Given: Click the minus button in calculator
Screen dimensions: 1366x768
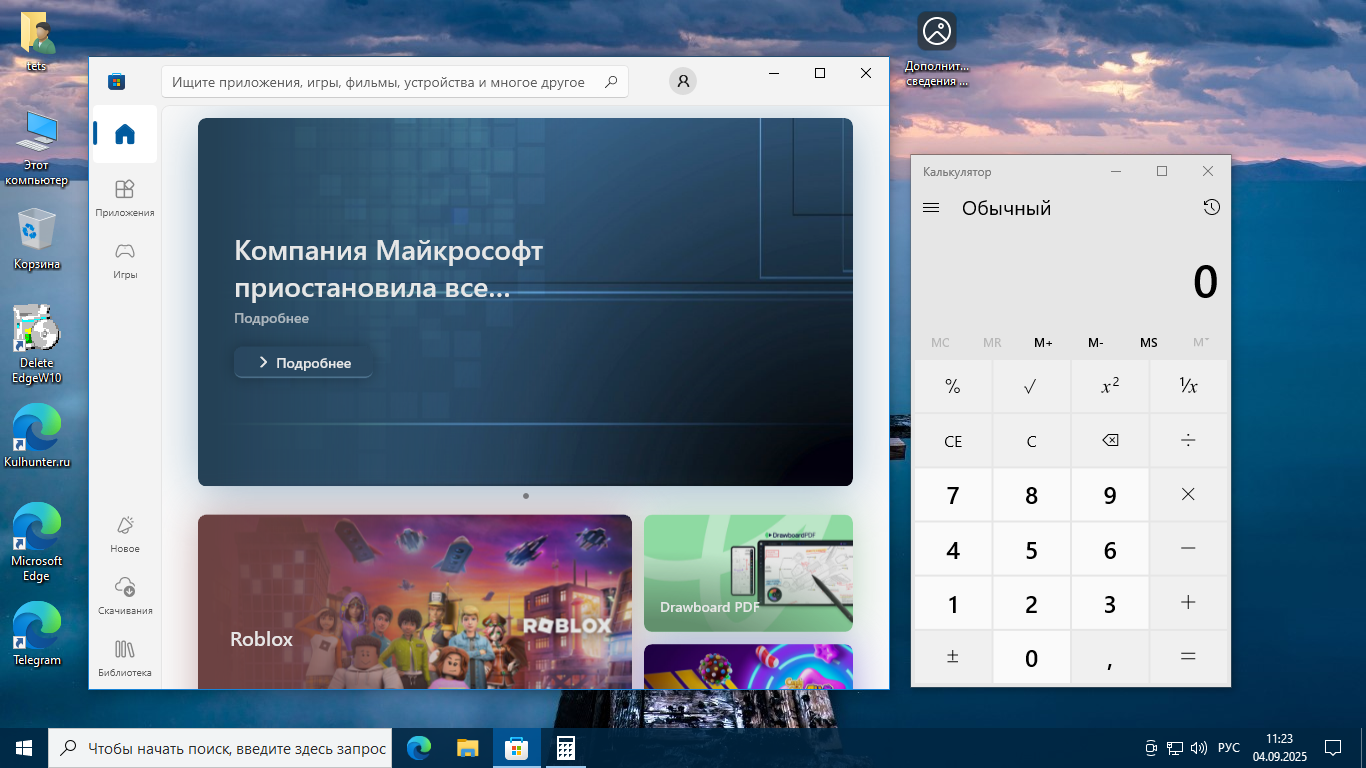Looking at the screenshot, I should point(1188,548).
